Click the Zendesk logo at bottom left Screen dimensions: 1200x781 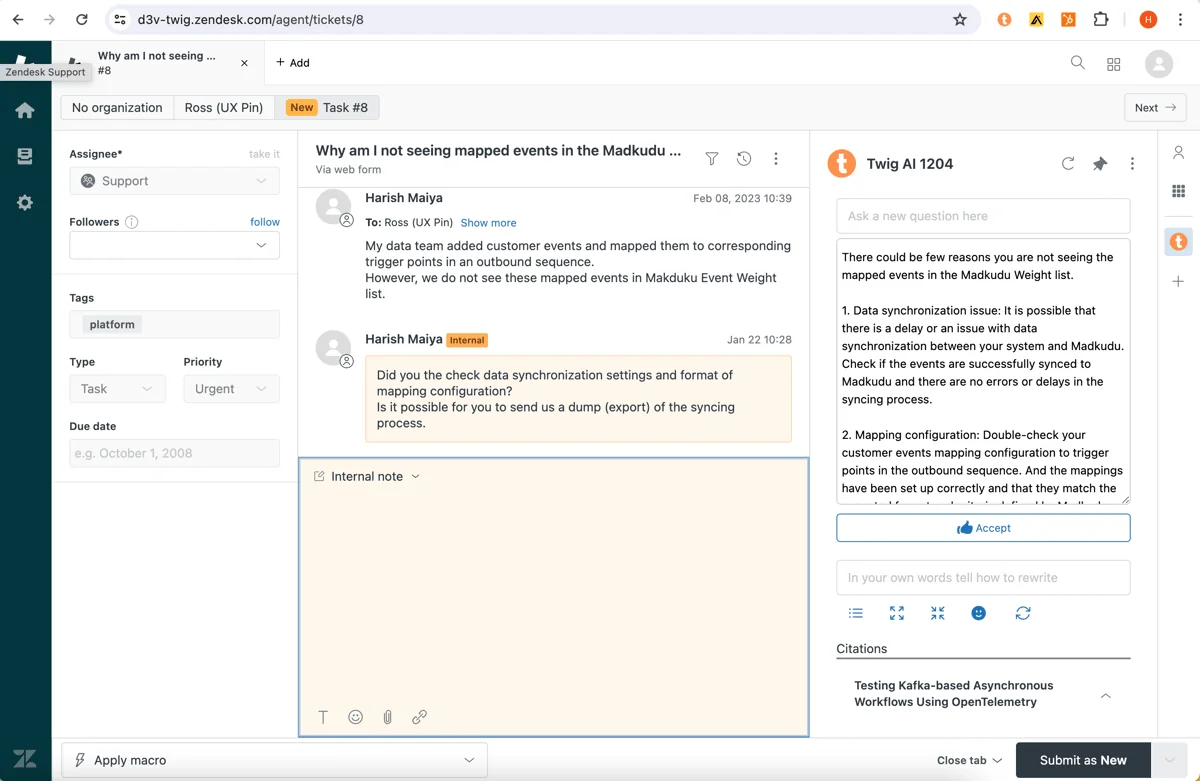[25, 758]
